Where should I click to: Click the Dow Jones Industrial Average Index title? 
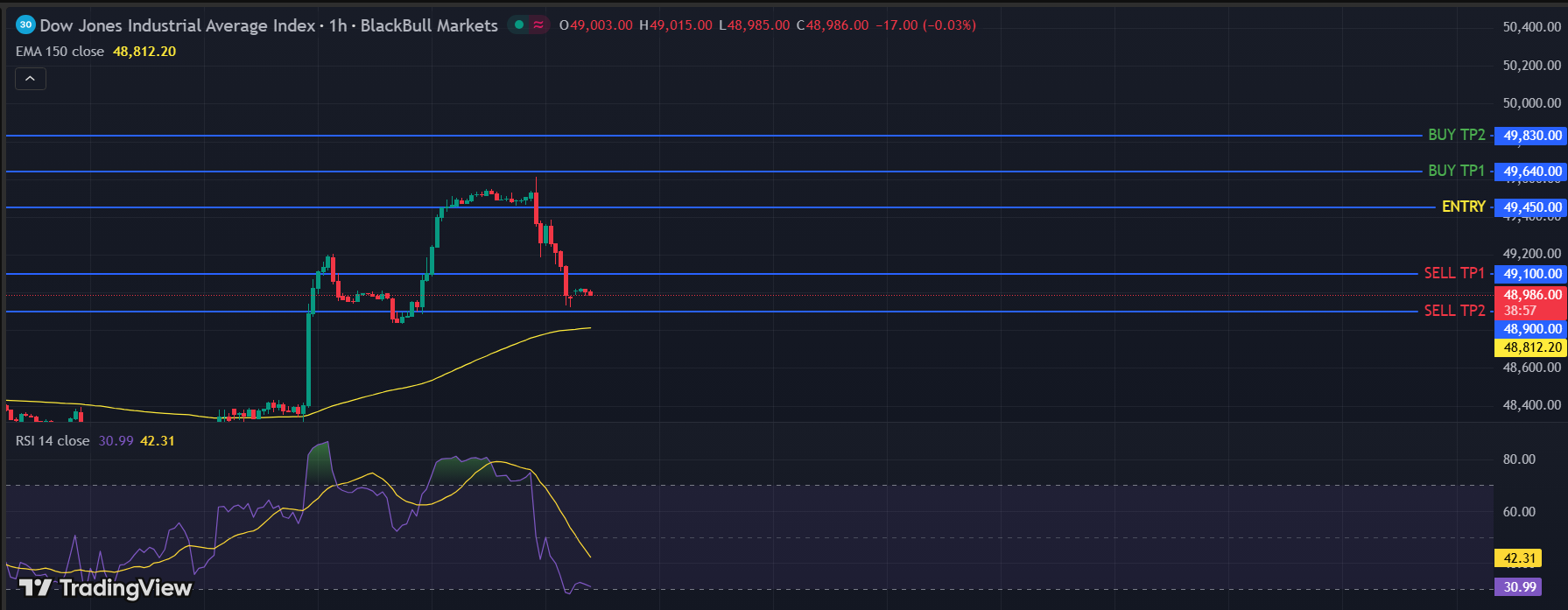tap(178, 25)
